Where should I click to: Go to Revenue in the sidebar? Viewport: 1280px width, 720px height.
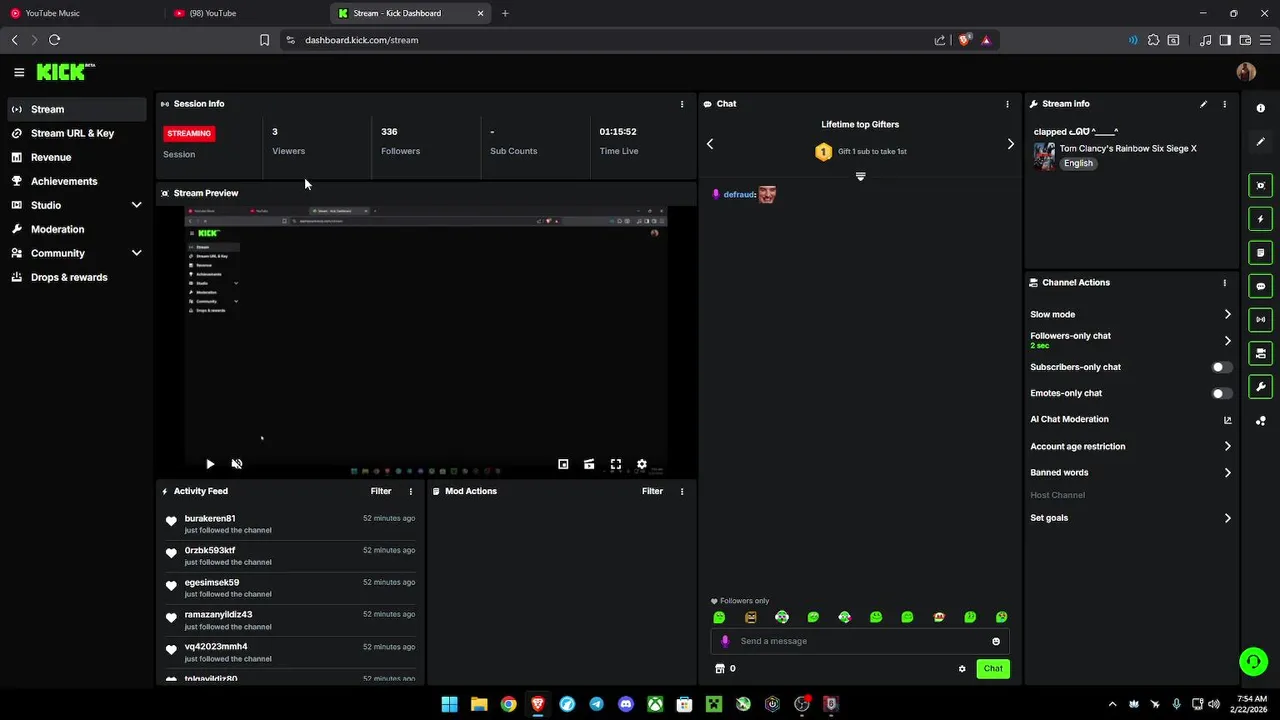click(x=77, y=157)
